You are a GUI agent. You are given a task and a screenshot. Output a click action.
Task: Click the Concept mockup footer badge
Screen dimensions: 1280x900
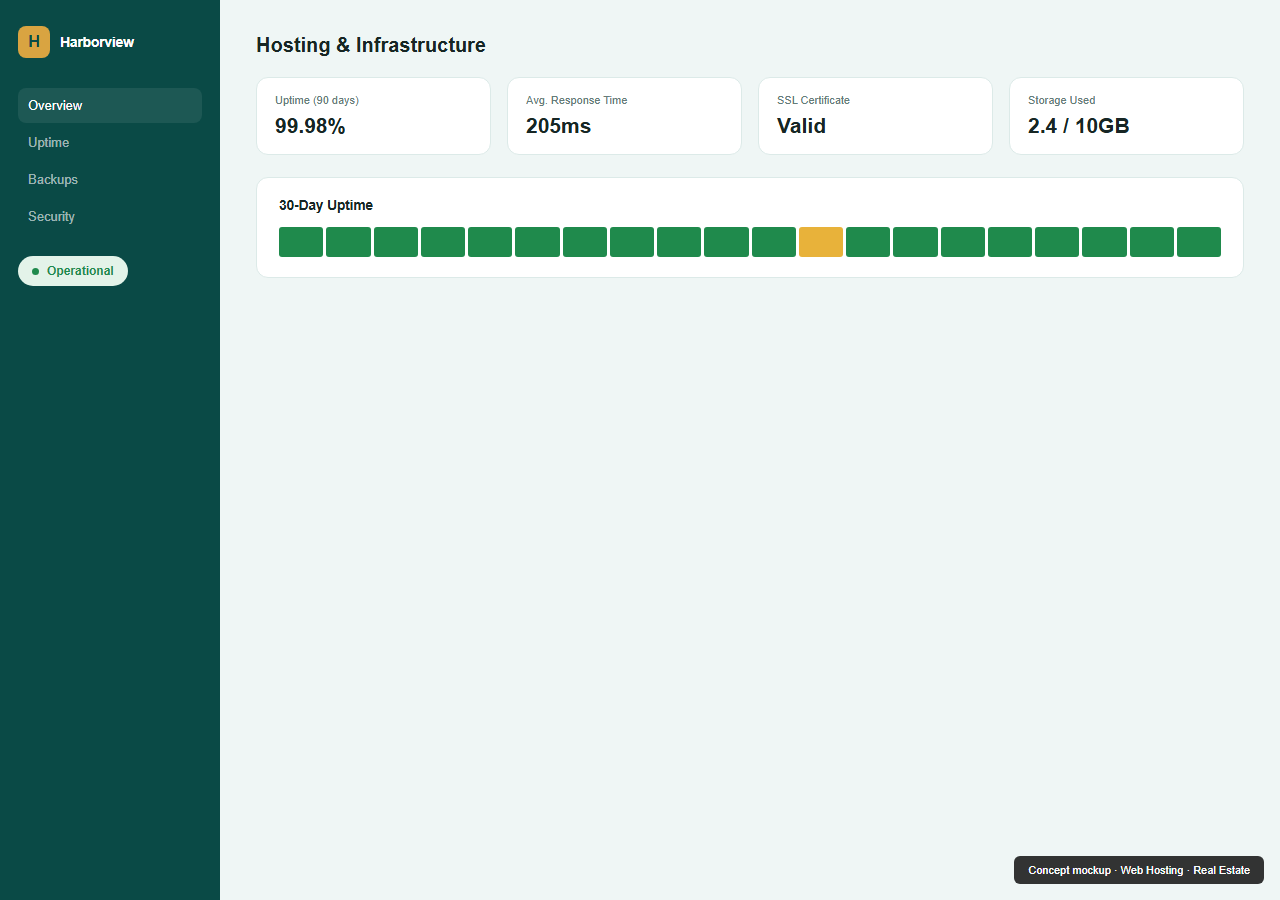coord(1139,870)
